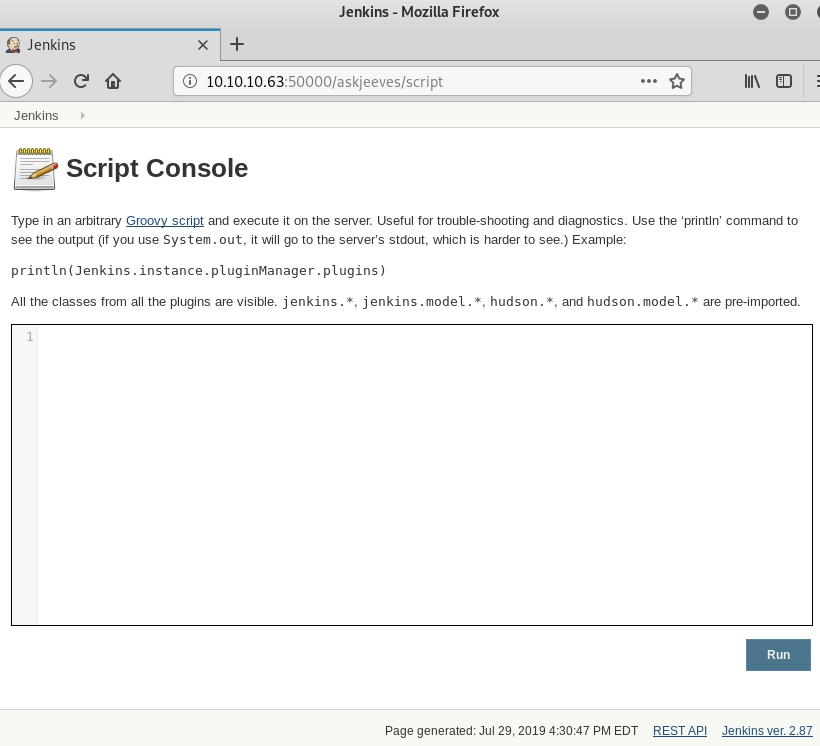Go back with the browser back arrow
Viewport: 820px width, 746px height.
16,81
